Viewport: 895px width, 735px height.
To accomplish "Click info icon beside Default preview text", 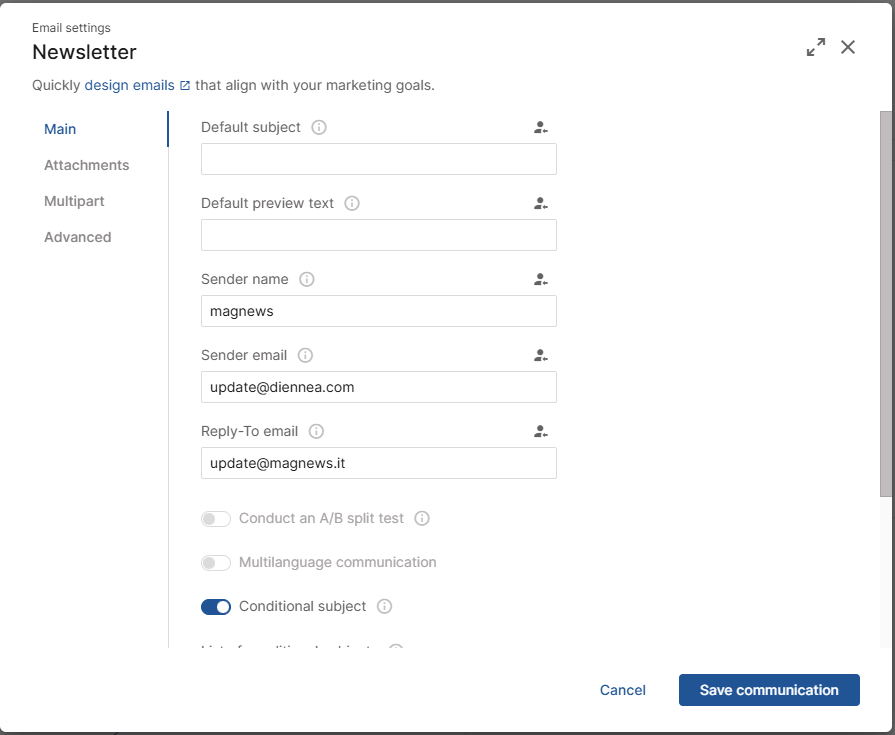I will pos(352,203).
